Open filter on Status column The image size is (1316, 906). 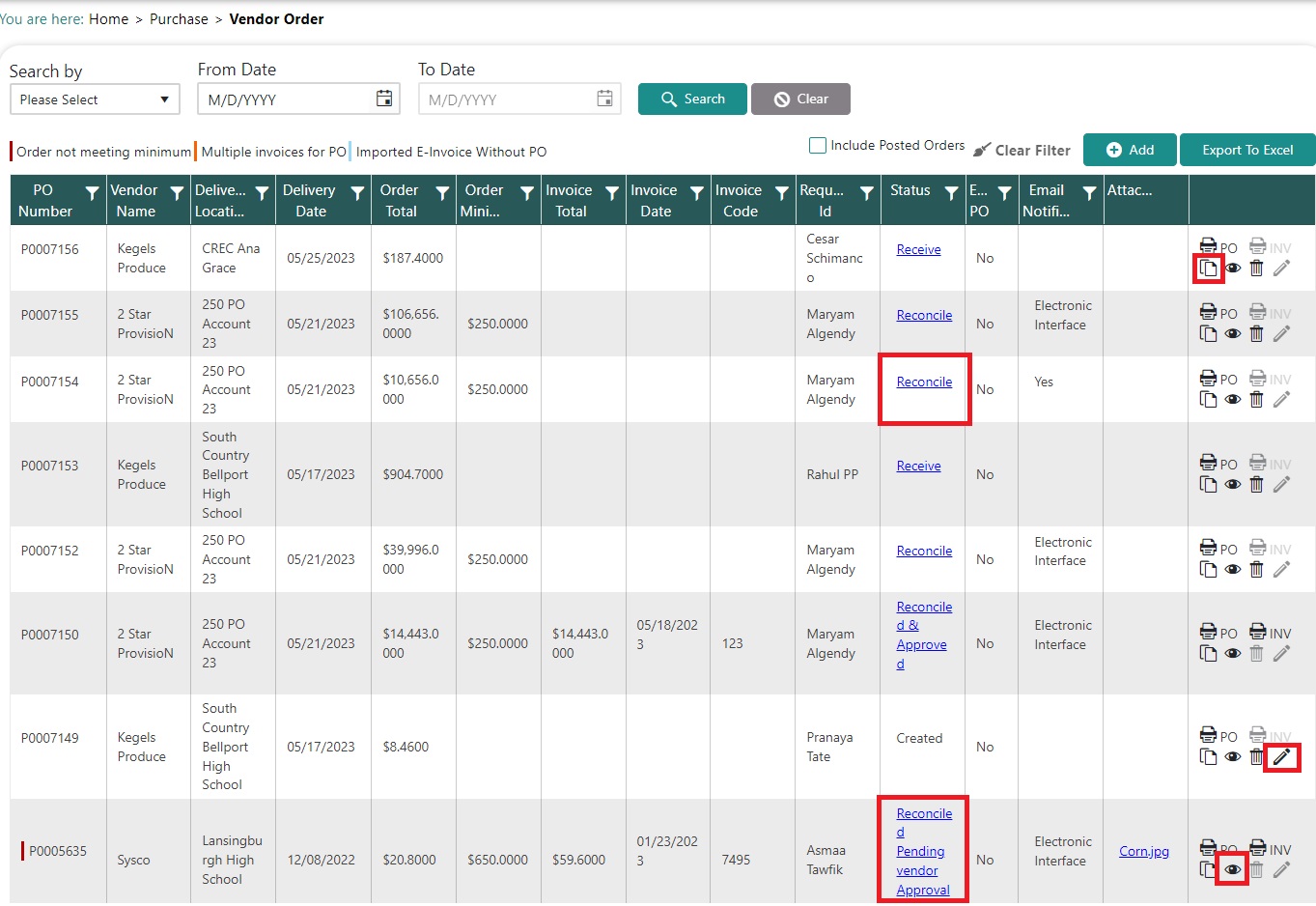[x=951, y=193]
